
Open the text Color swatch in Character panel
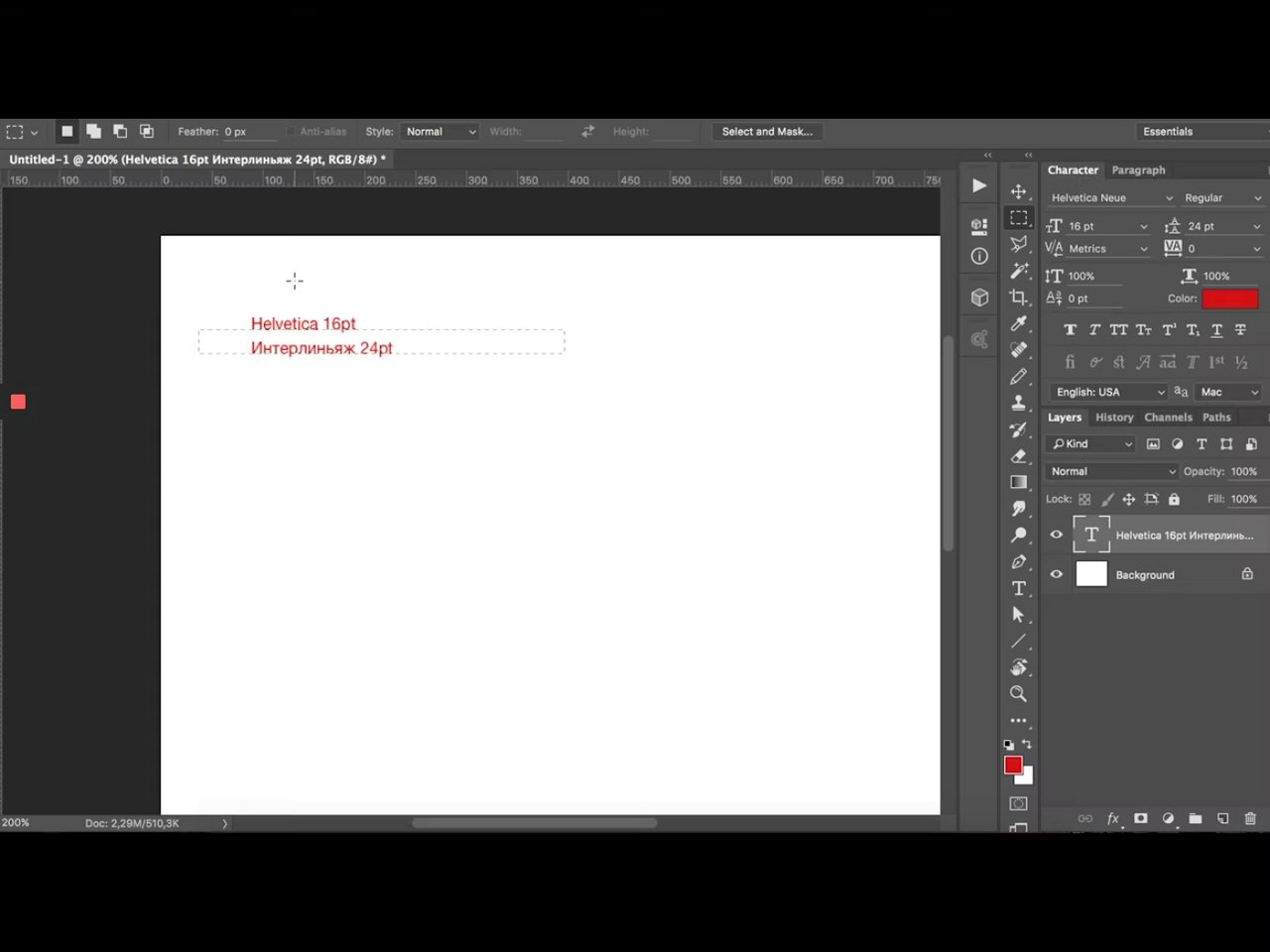point(1230,298)
